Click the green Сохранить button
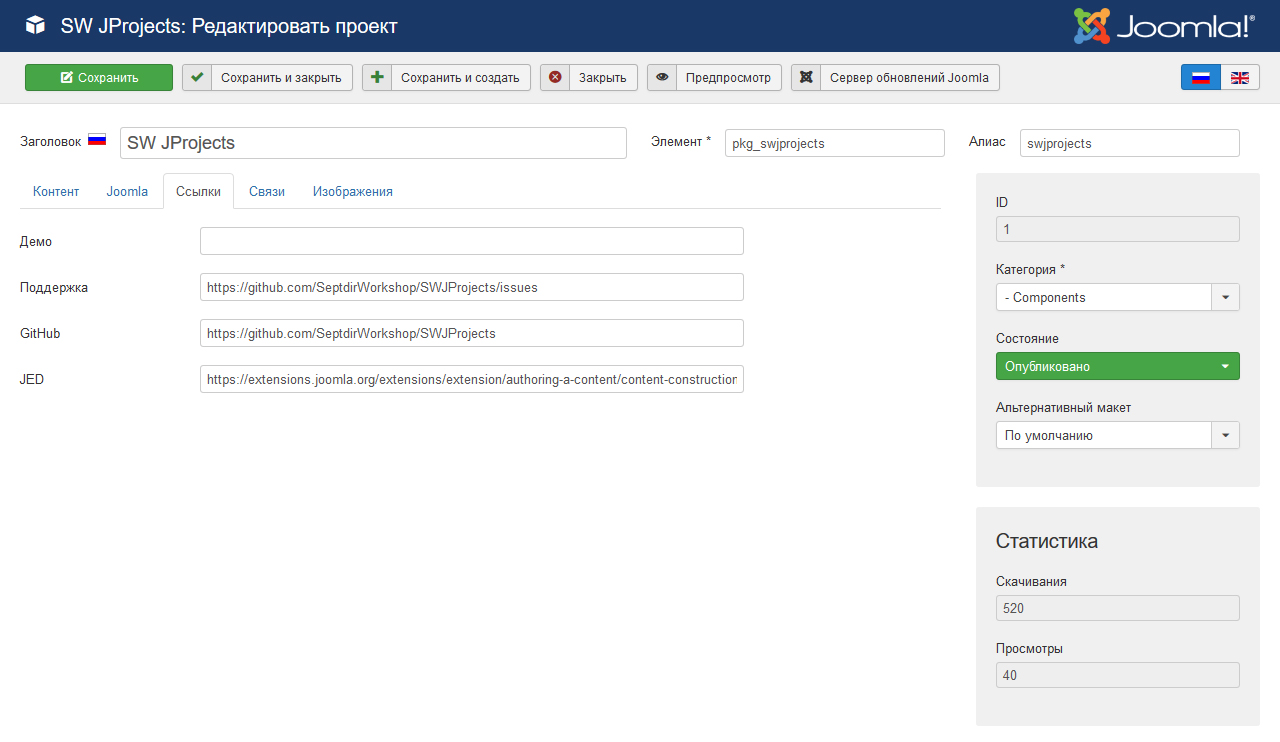Image resolution: width=1280 pixels, height=742 pixels. pos(99,78)
